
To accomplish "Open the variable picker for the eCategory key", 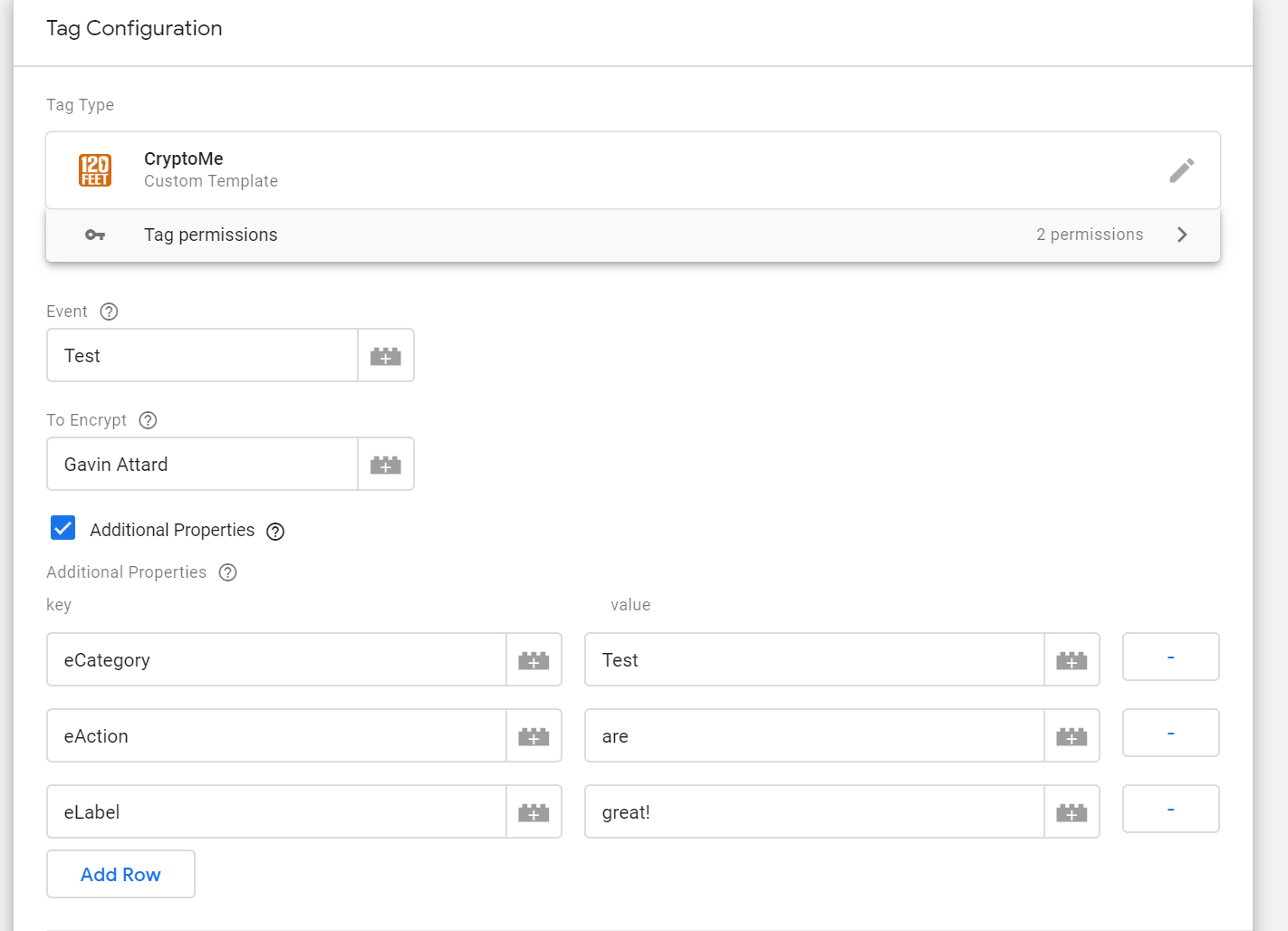I will [x=533, y=659].
